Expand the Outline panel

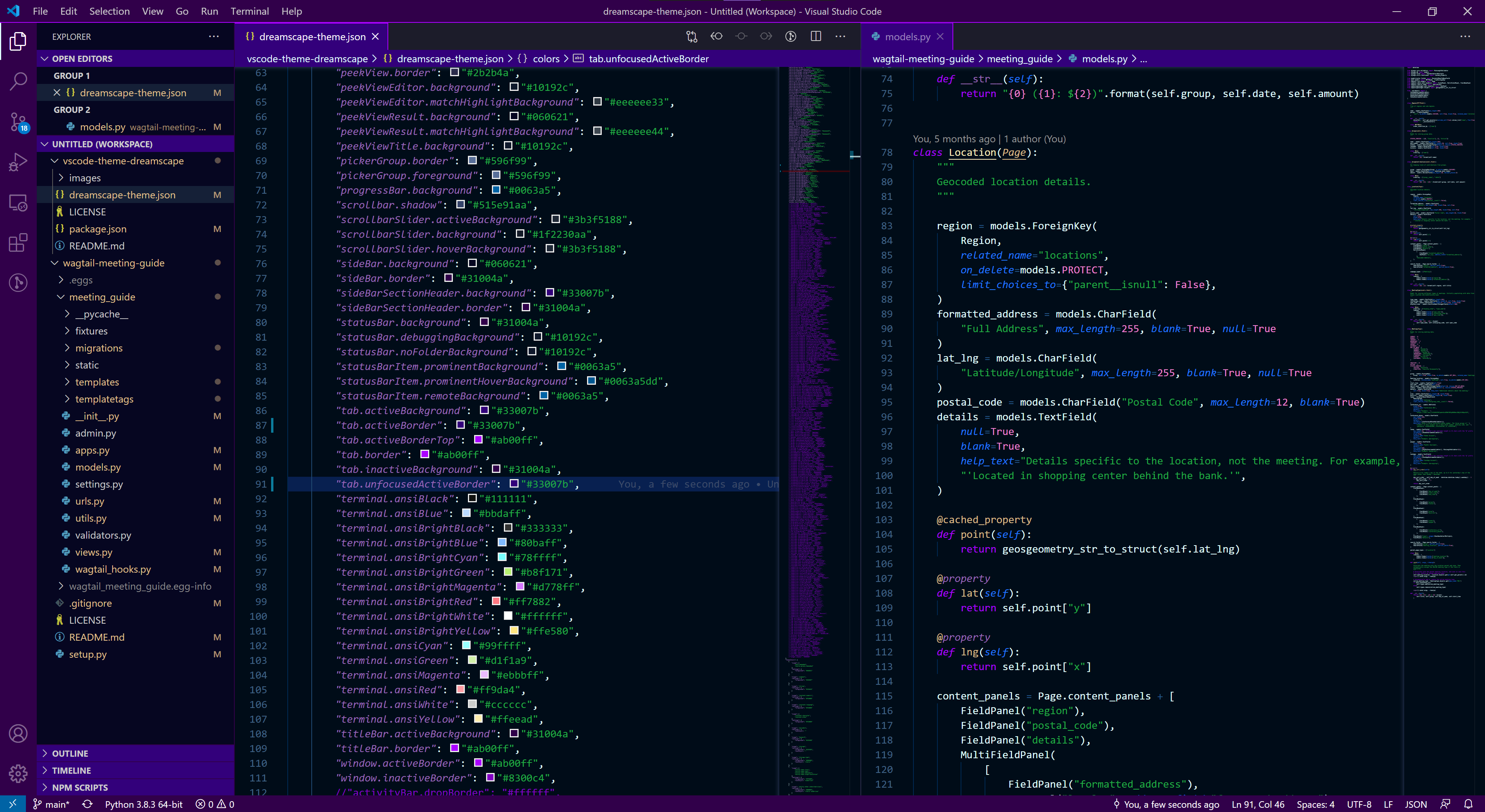pyautogui.click(x=70, y=753)
